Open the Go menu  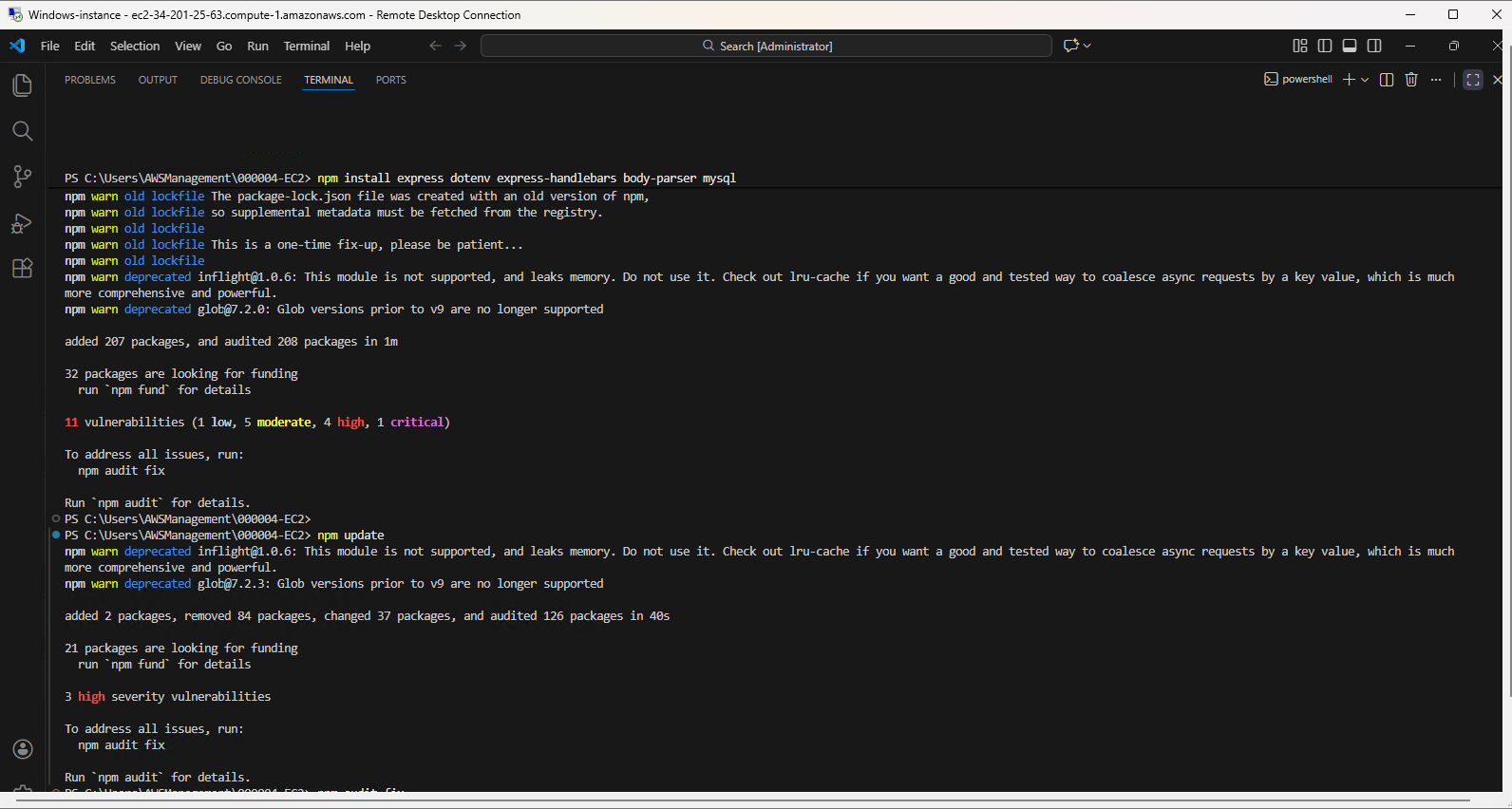coord(224,46)
